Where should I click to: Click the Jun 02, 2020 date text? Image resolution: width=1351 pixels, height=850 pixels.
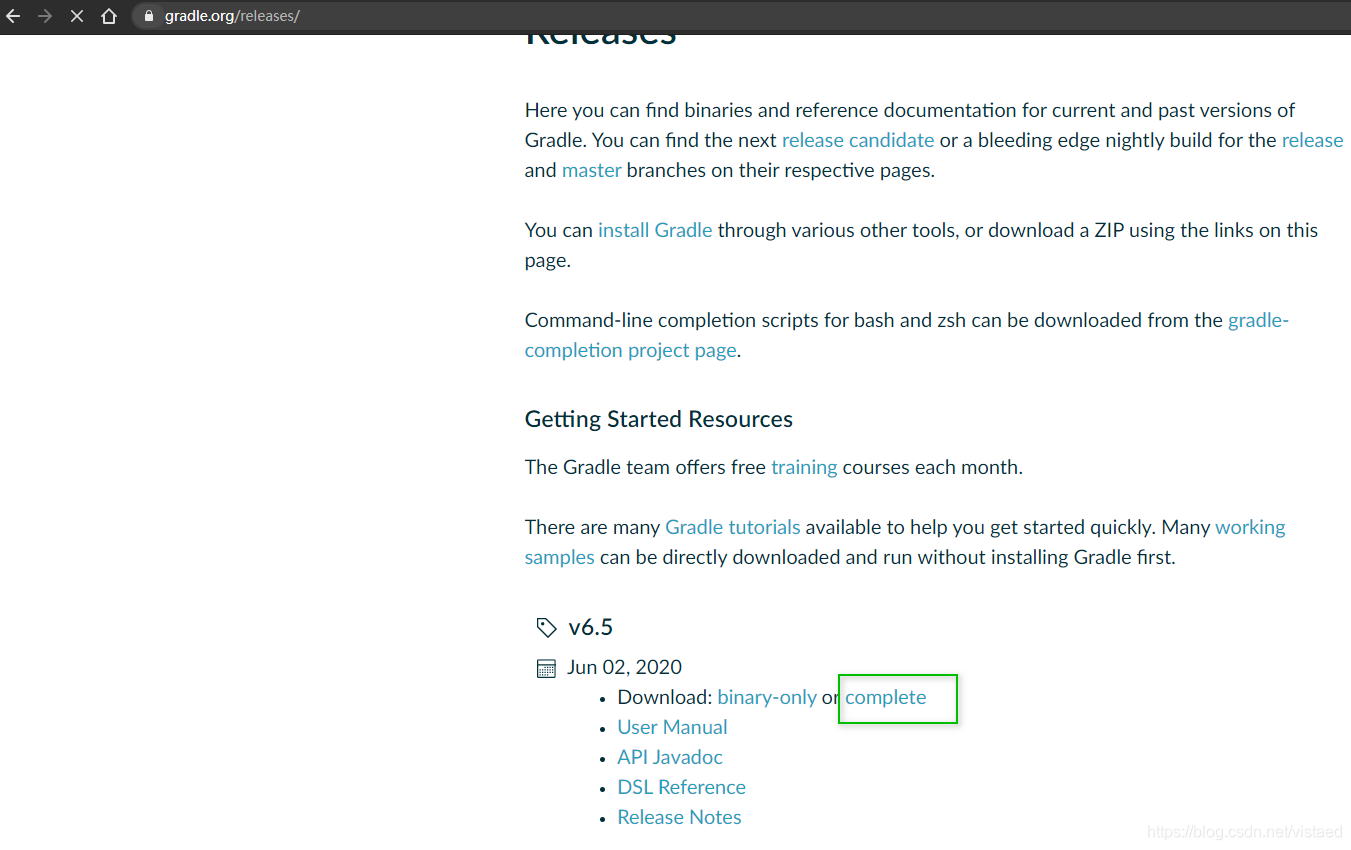coord(624,667)
